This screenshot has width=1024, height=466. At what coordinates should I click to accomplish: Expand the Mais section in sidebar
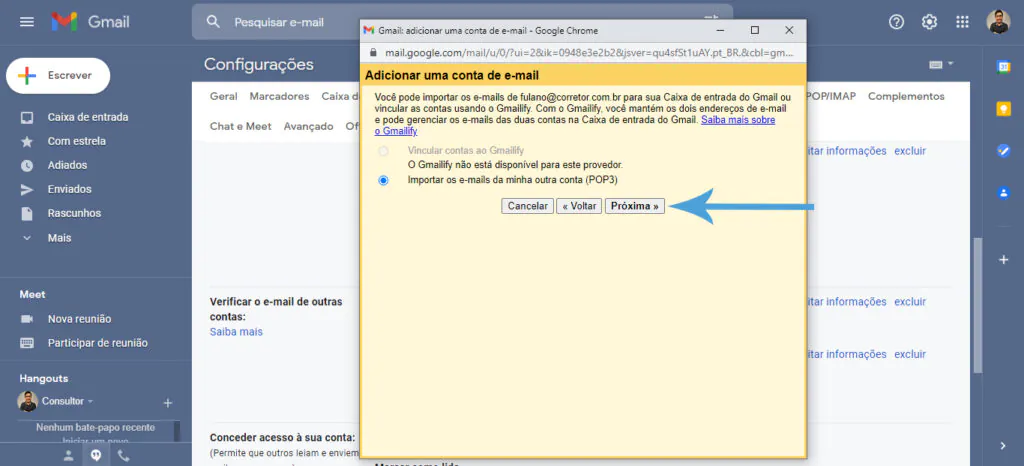(59, 238)
